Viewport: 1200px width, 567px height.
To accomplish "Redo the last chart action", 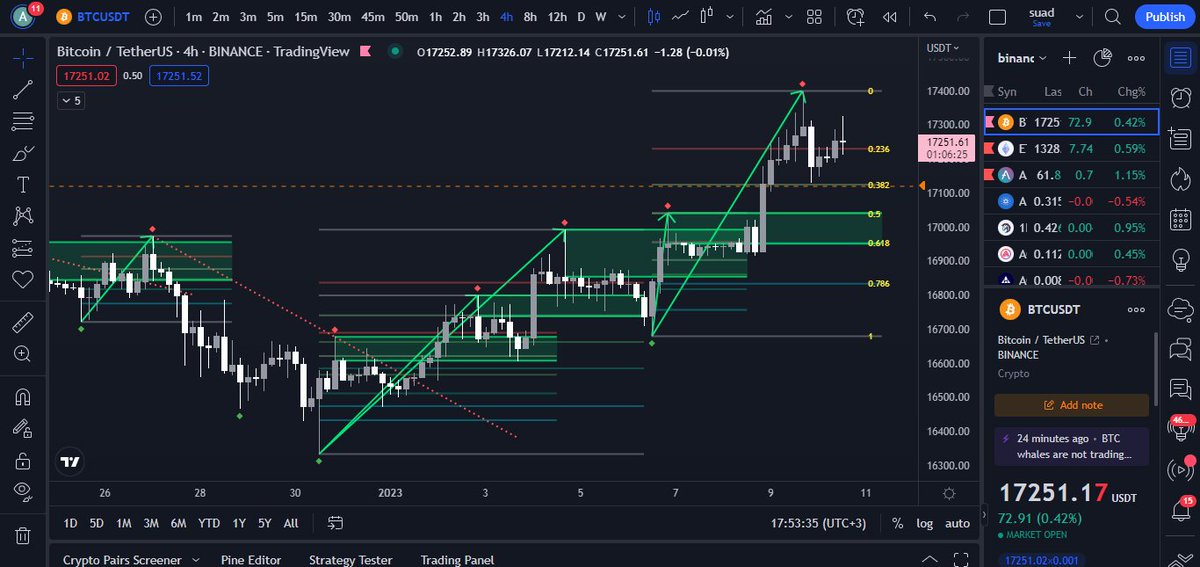I will pos(964,17).
